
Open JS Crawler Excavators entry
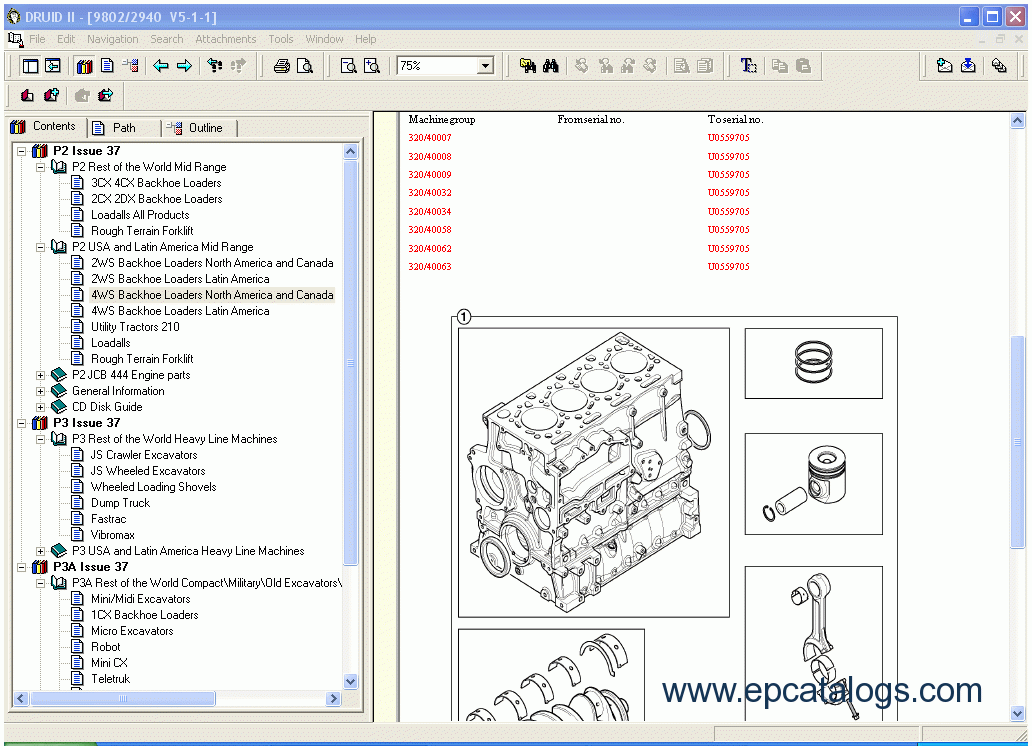coord(143,455)
